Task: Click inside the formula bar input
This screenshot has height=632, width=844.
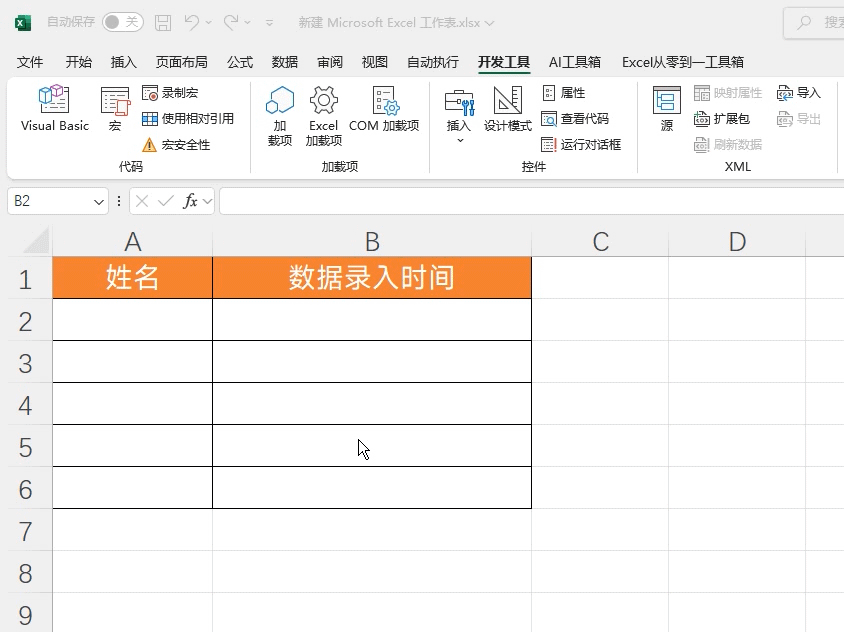Action: [530, 202]
